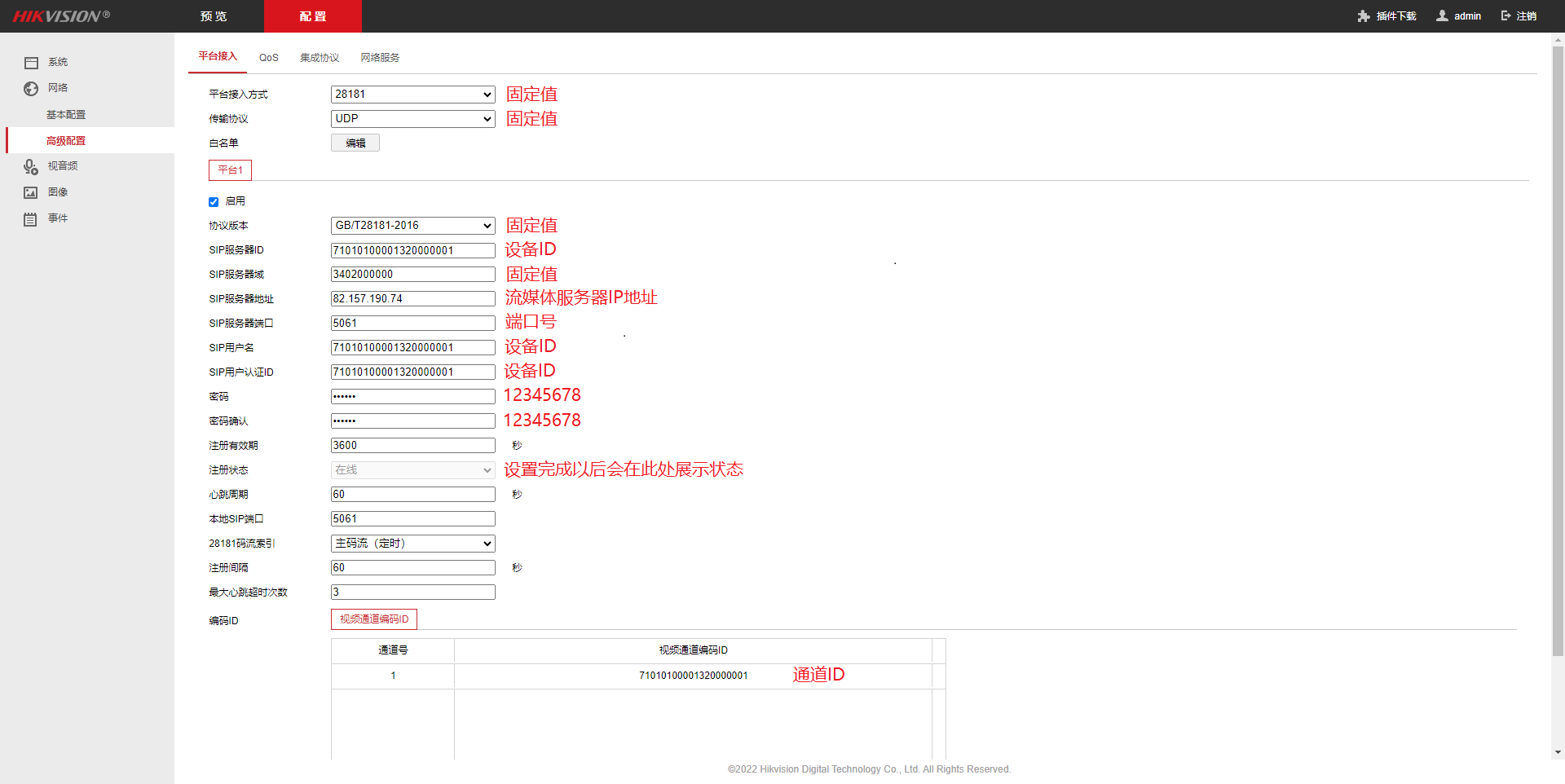Screen dimensions: 1565x784
Task: Open the Video/Audio (视音频) sidebar icon
Action: coord(31,167)
